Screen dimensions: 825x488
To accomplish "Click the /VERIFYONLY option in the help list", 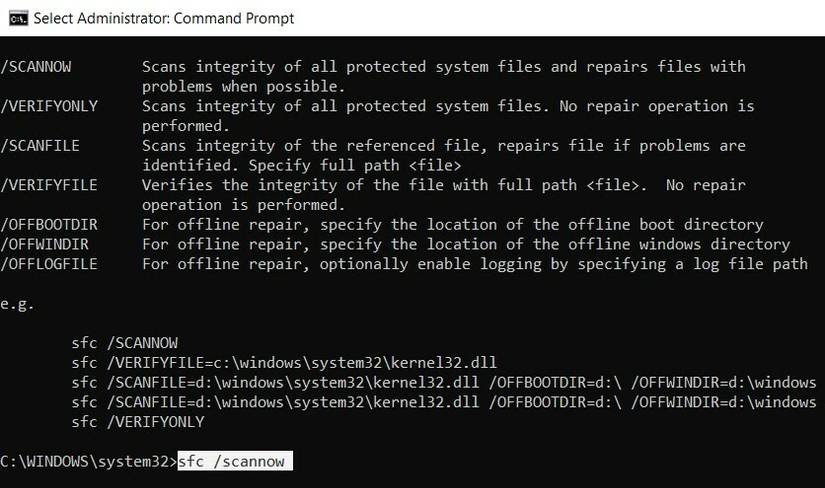I will (x=48, y=106).
